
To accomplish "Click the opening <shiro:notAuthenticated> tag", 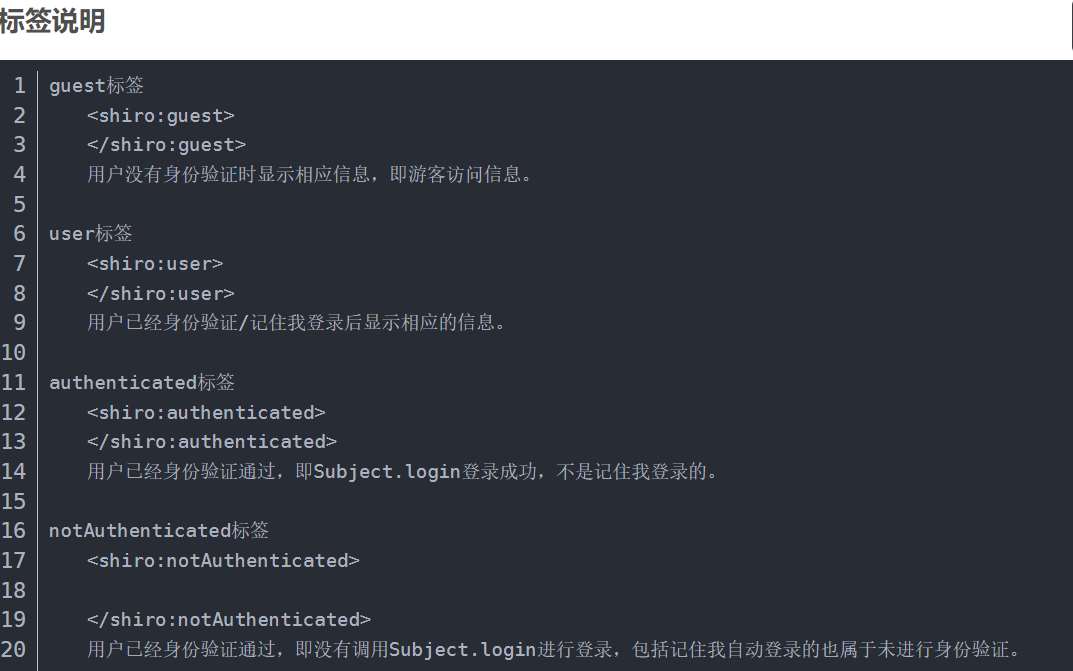I will (x=223, y=561).
